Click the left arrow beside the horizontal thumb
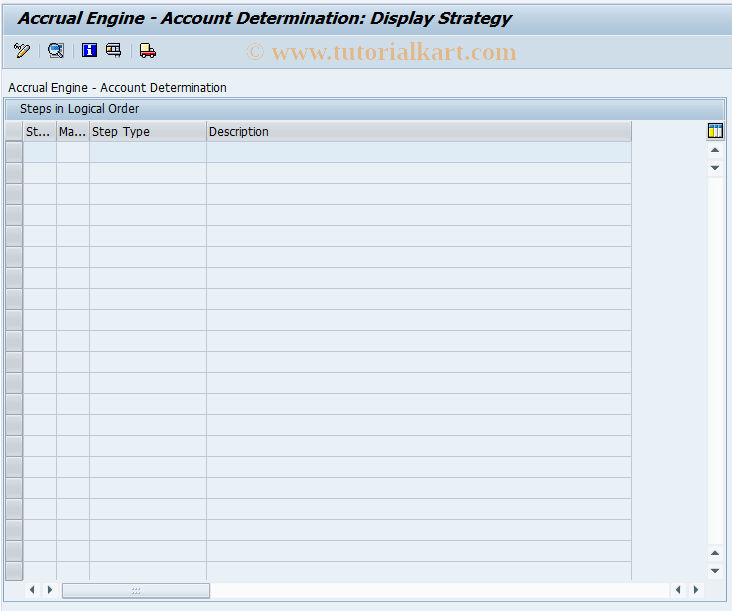 click(x=32, y=590)
